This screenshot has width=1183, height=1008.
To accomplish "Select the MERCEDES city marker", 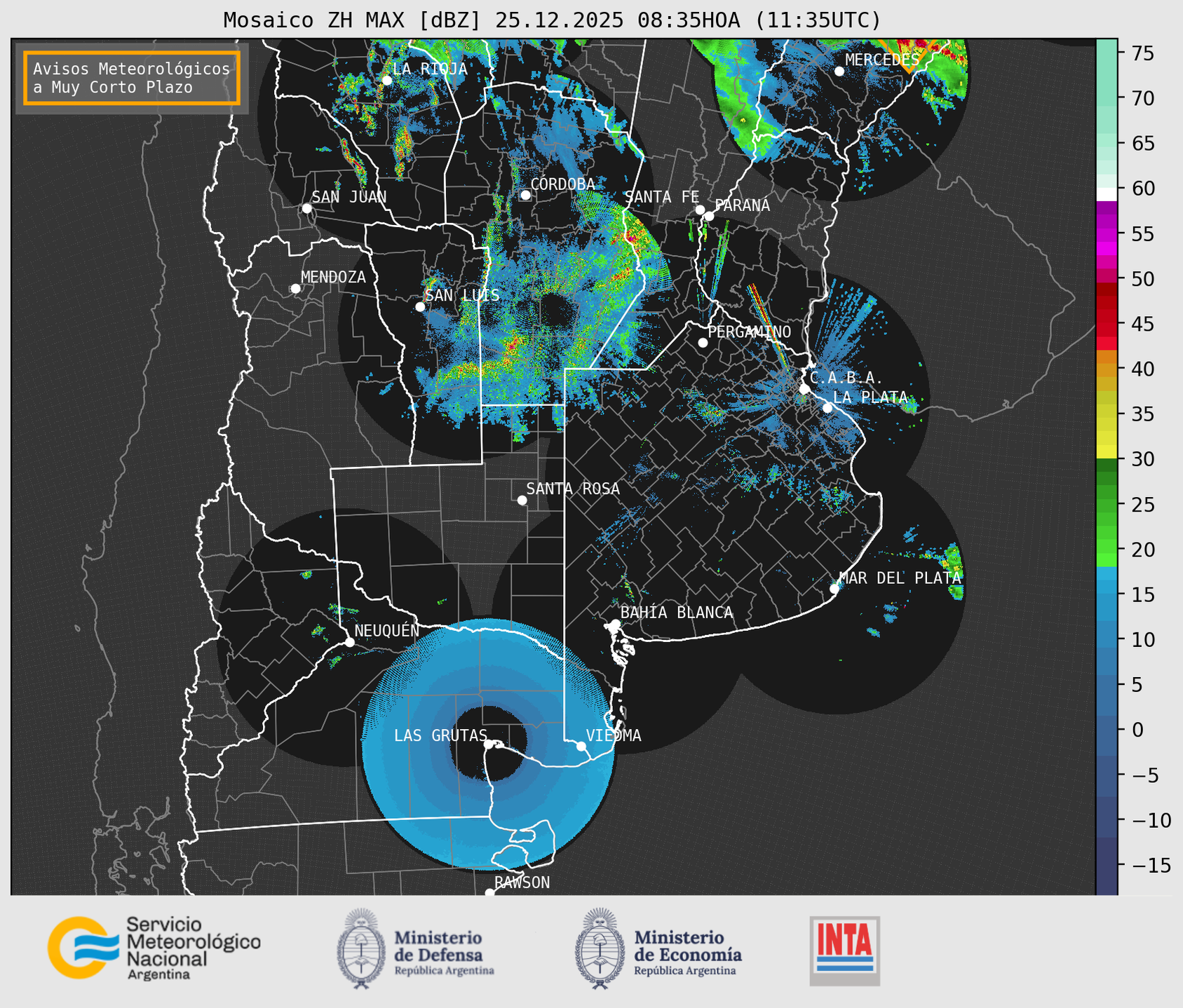I will pyautogui.click(x=839, y=71).
